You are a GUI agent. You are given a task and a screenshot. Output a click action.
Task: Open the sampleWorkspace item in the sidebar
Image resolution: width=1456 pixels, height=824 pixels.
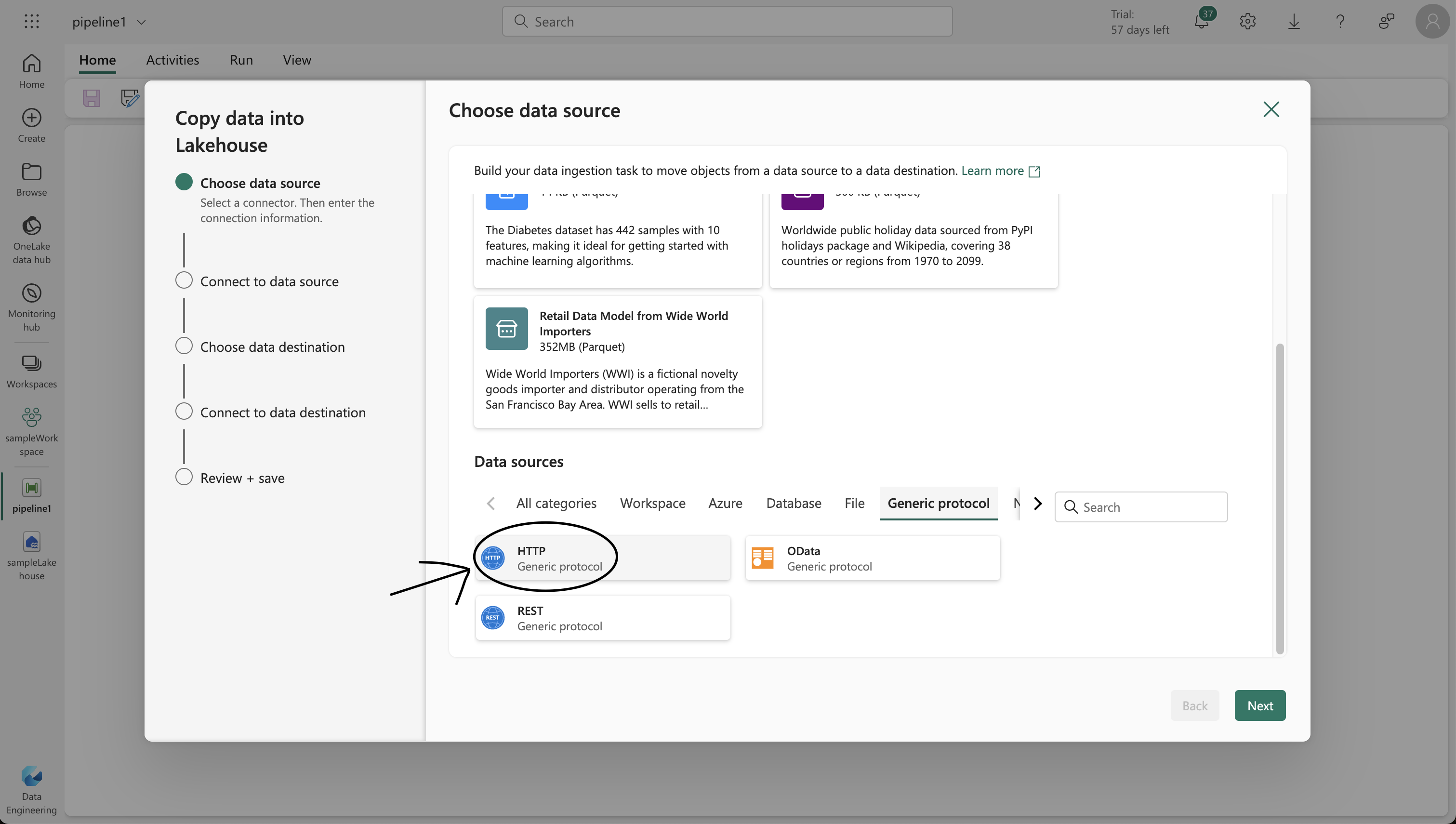[32, 432]
